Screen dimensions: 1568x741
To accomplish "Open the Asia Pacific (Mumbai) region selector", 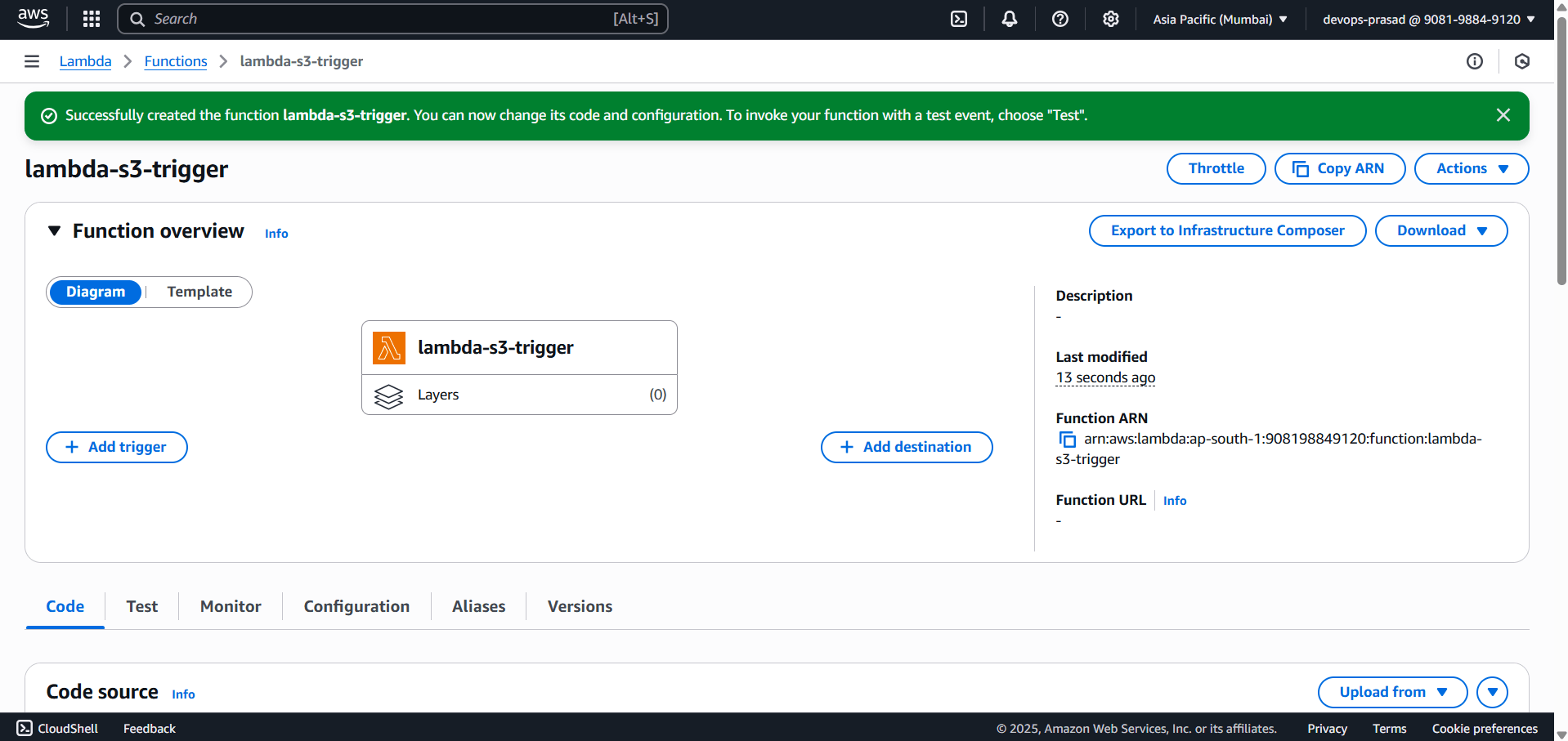I will click(1219, 18).
